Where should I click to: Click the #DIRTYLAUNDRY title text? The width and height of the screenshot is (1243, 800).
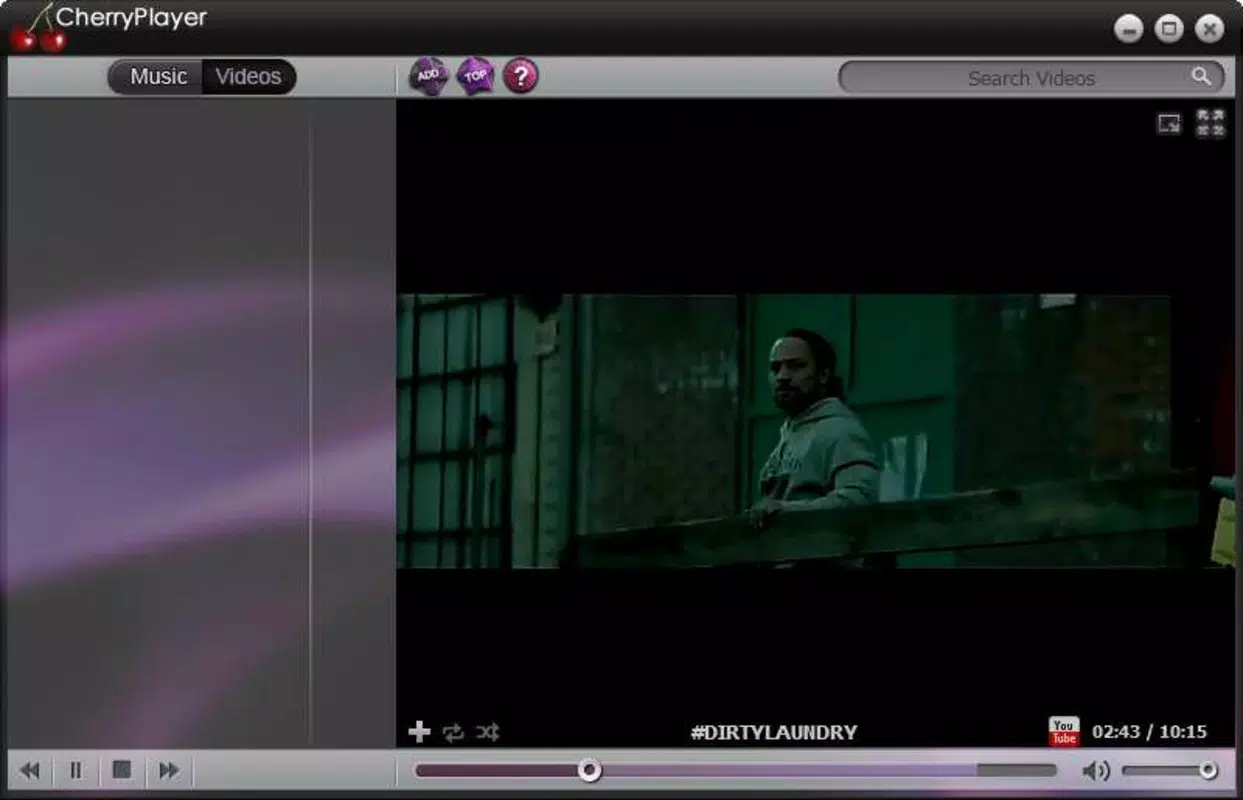click(x=774, y=733)
